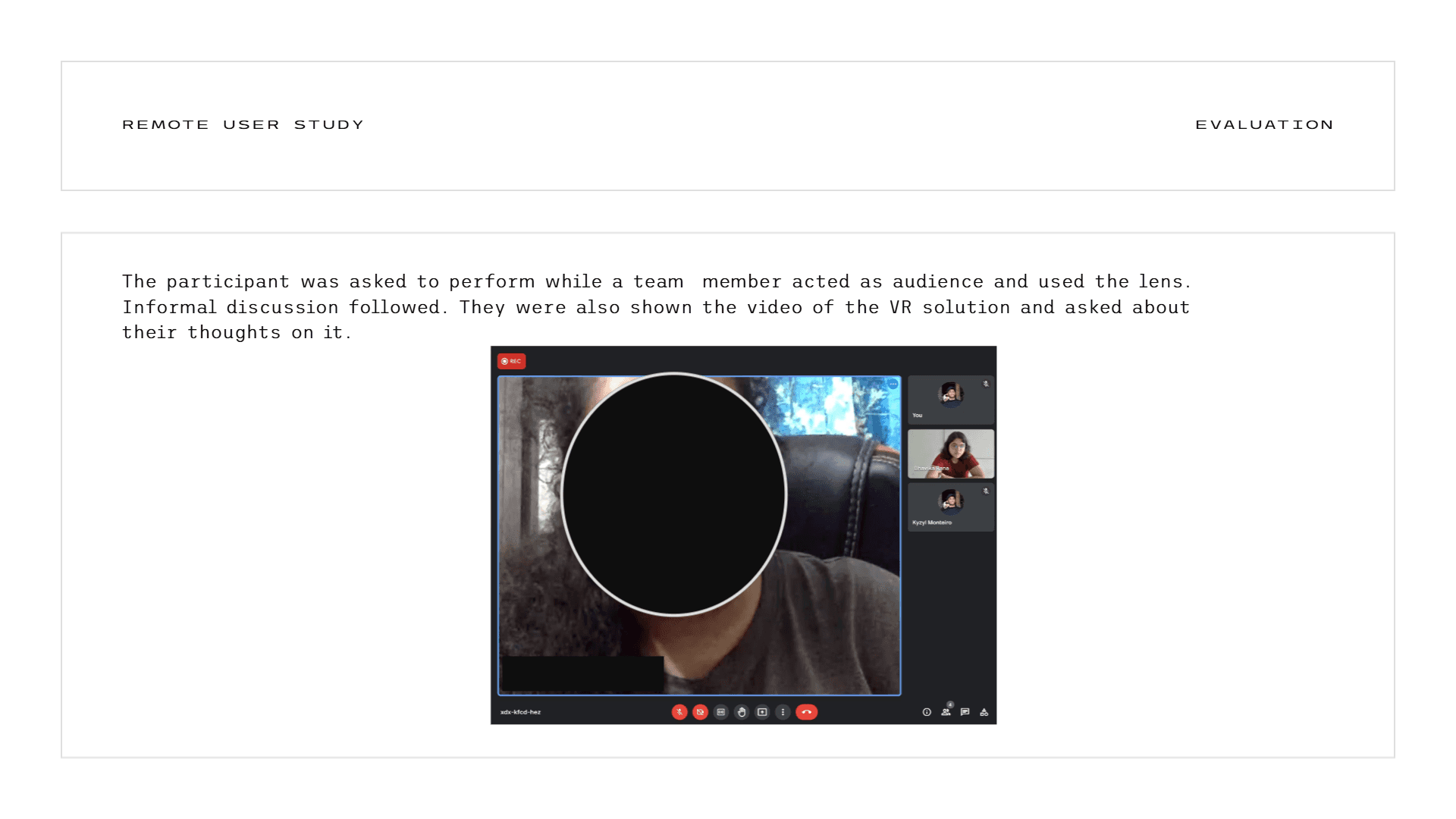Click the REMOTE USER STUDY heading
1456x819 pixels.
[x=243, y=125]
